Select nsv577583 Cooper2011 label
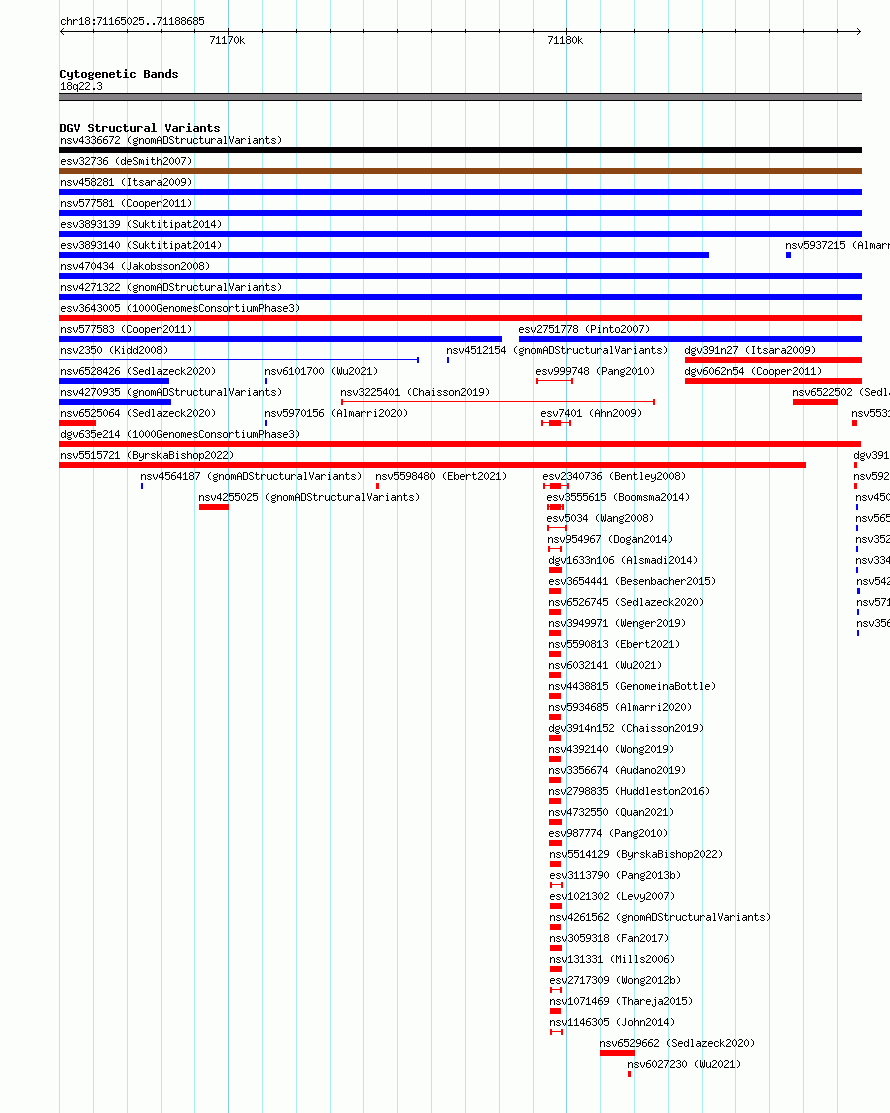The height and width of the screenshot is (1113, 890). click(126, 329)
